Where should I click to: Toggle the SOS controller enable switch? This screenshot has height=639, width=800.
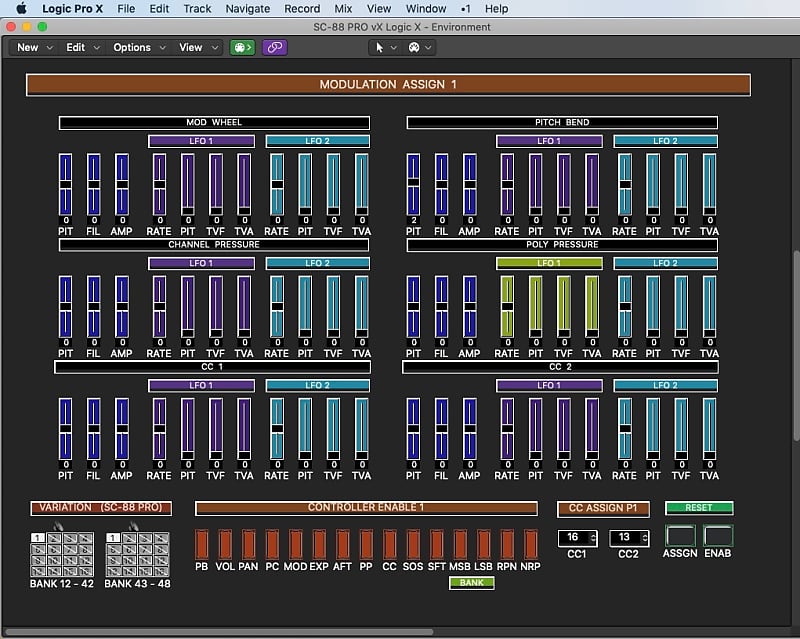(x=413, y=545)
